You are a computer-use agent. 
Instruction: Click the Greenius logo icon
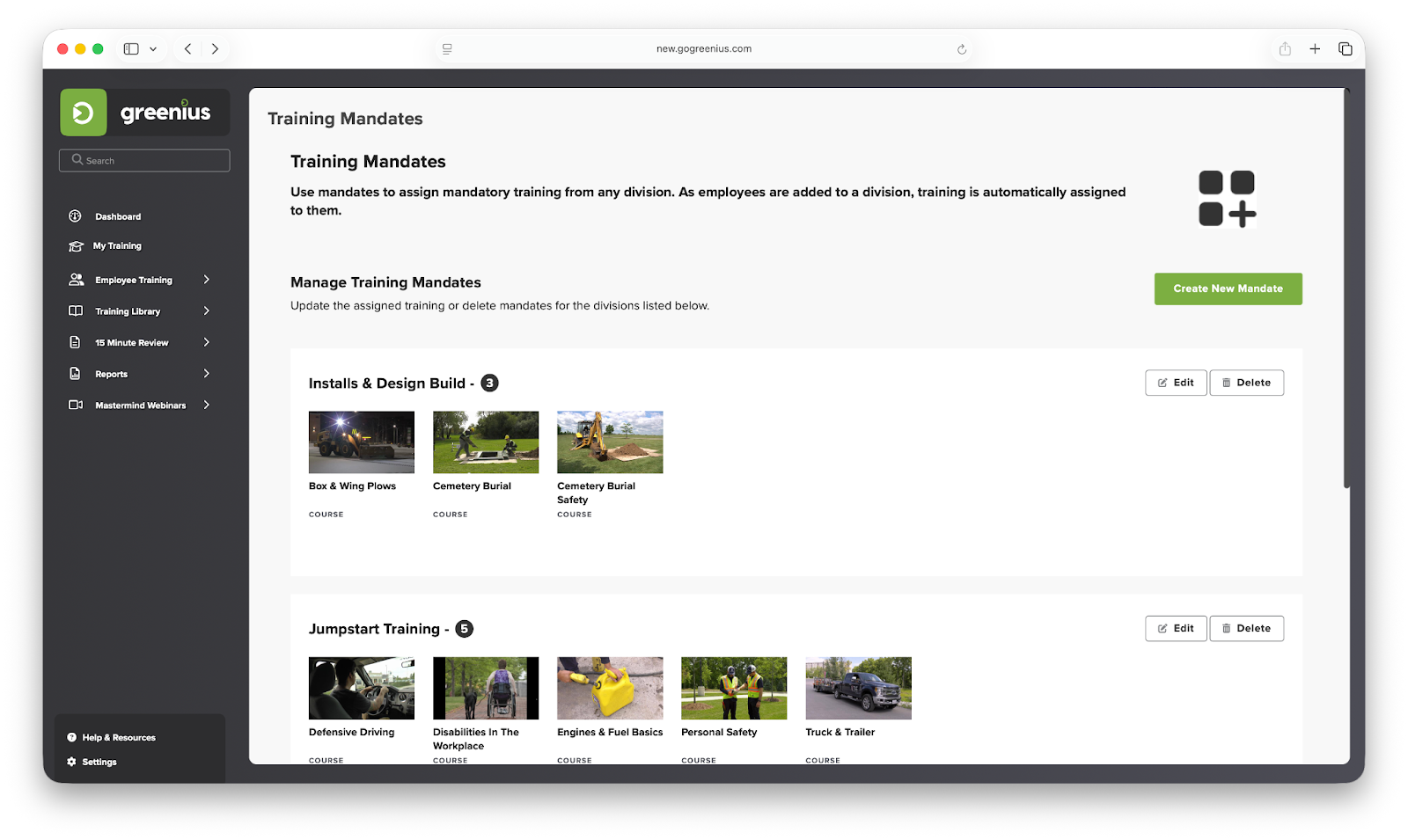[84, 113]
